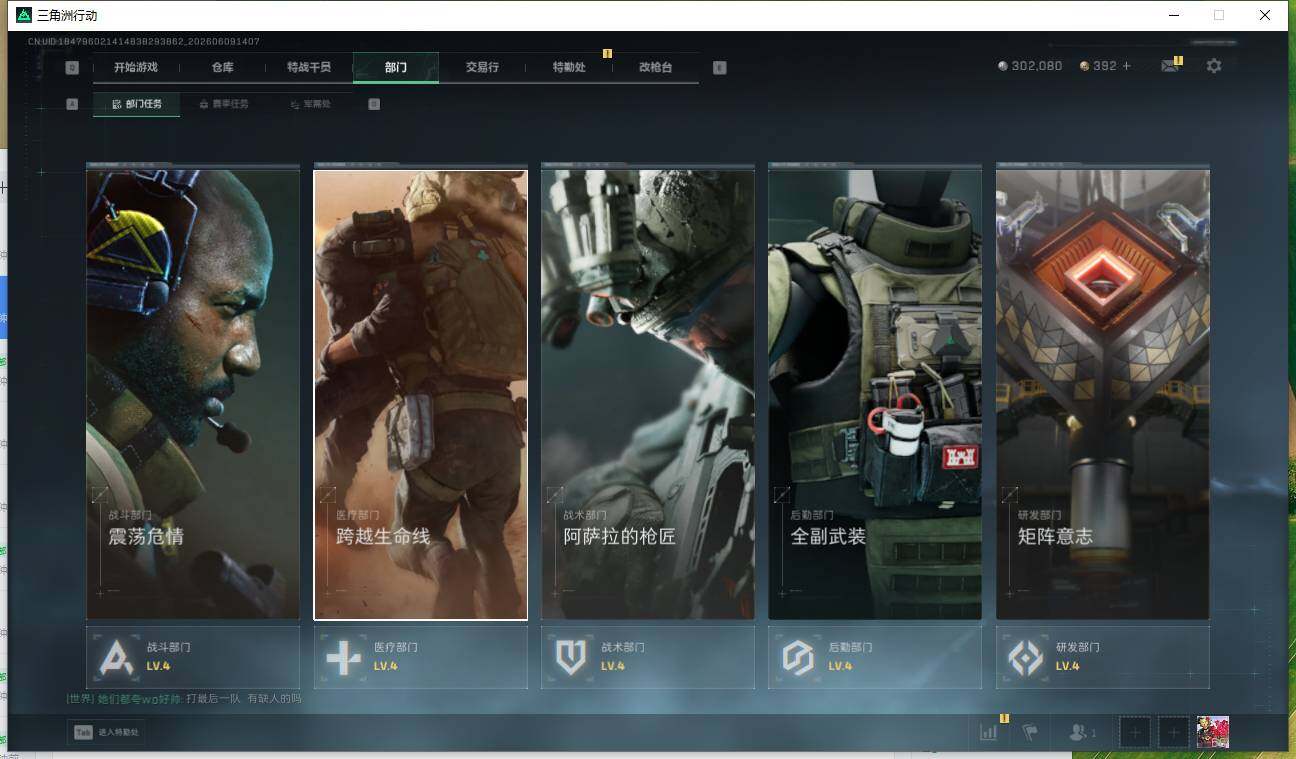Click the 392 currency value
Image resolution: width=1296 pixels, height=759 pixels.
[1105, 66]
